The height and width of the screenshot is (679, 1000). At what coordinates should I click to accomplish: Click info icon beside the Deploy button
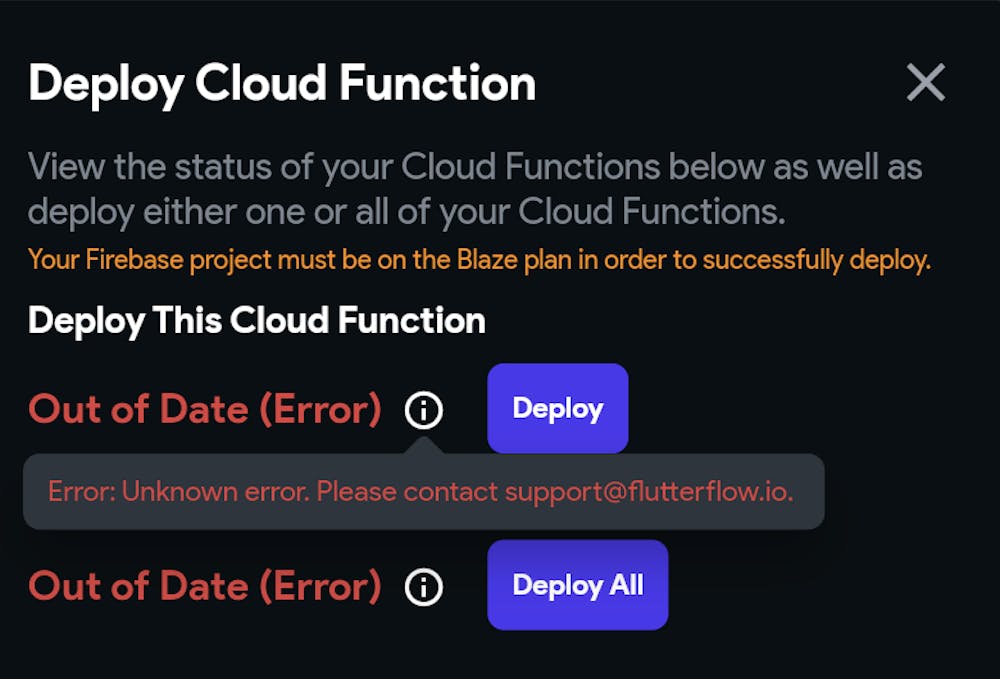click(x=424, y=409)
